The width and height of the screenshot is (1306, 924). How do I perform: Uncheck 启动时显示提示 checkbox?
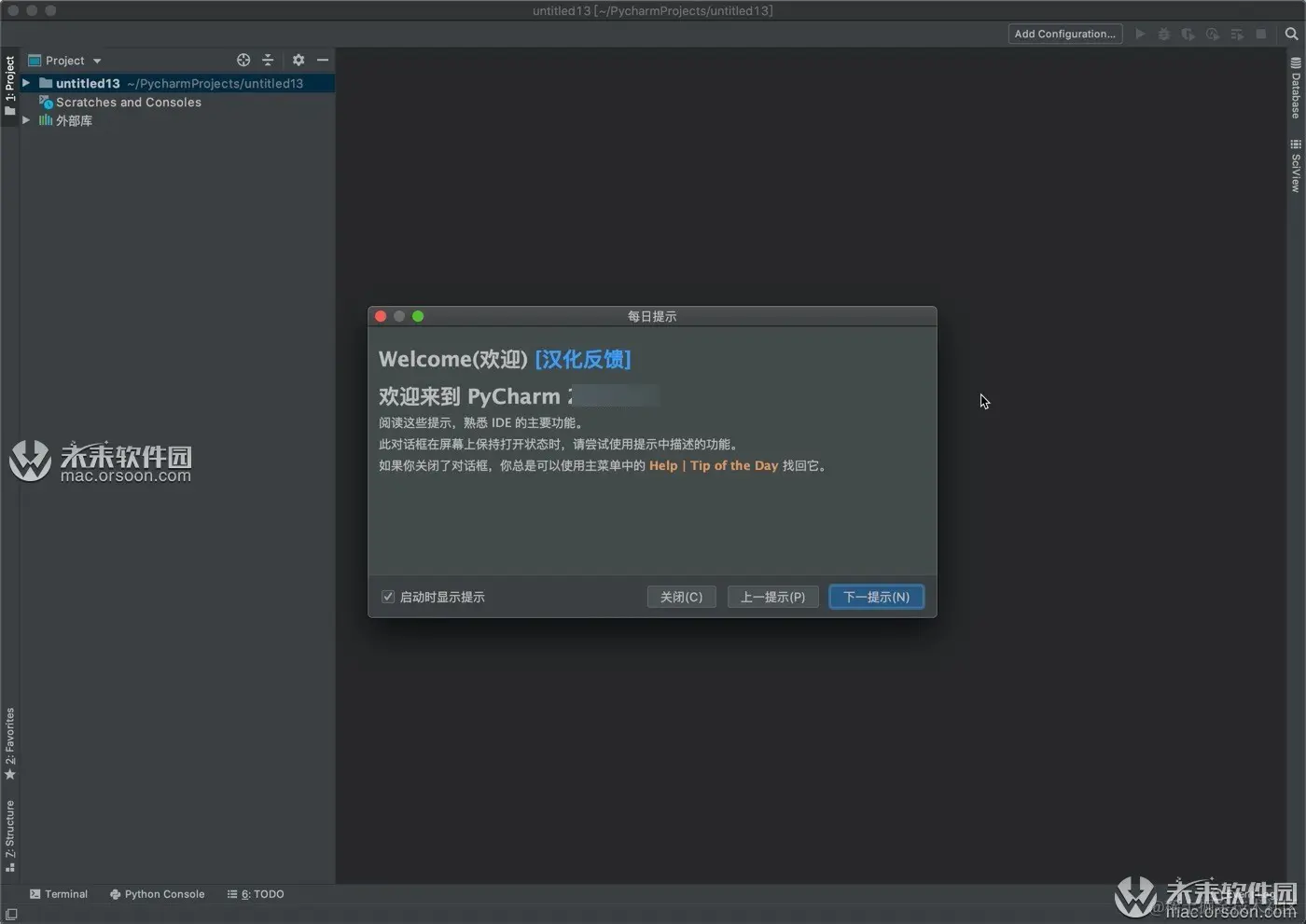tap(388, 597)
